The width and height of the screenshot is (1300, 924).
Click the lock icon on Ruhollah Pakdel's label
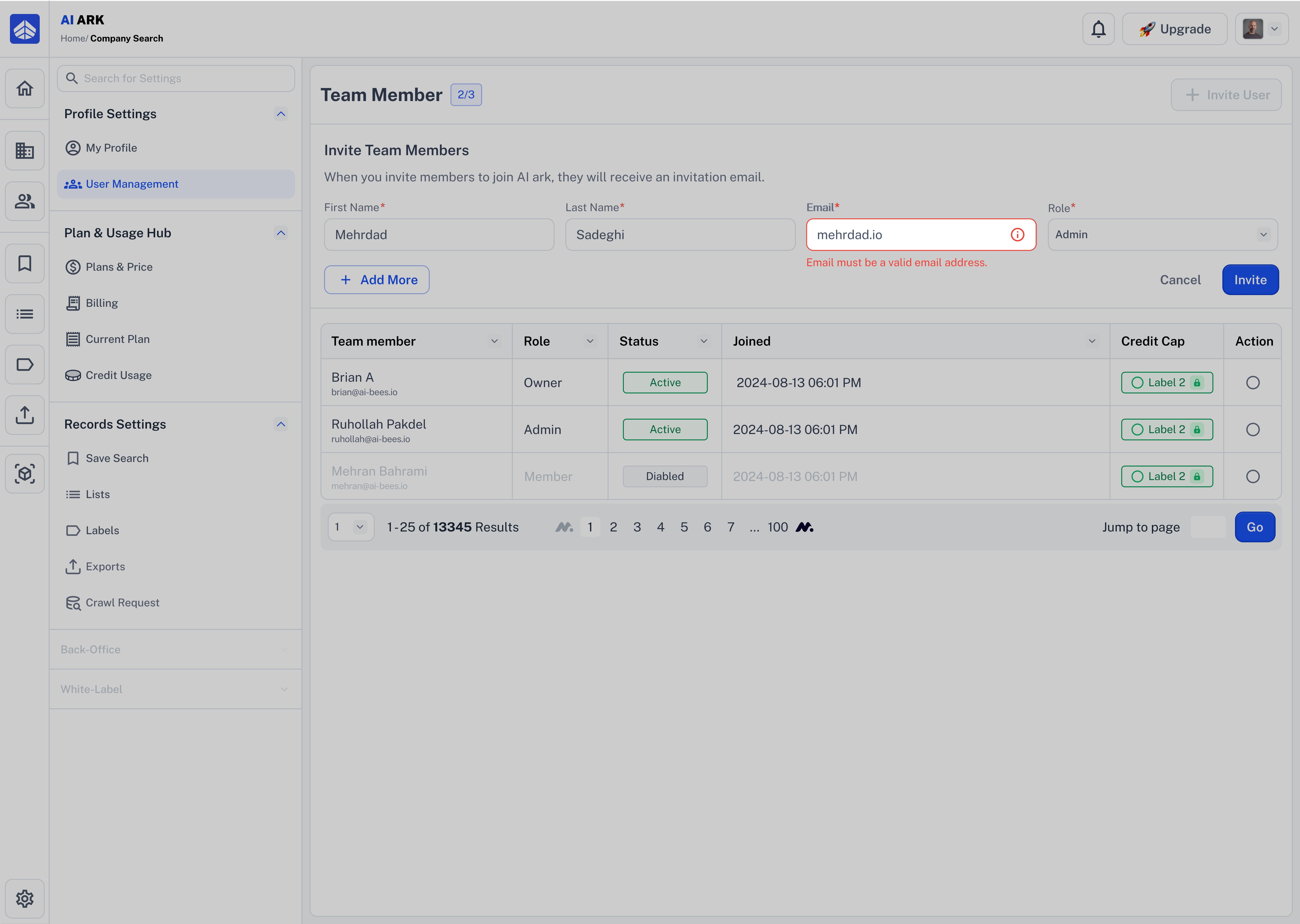coord(1197,430)
